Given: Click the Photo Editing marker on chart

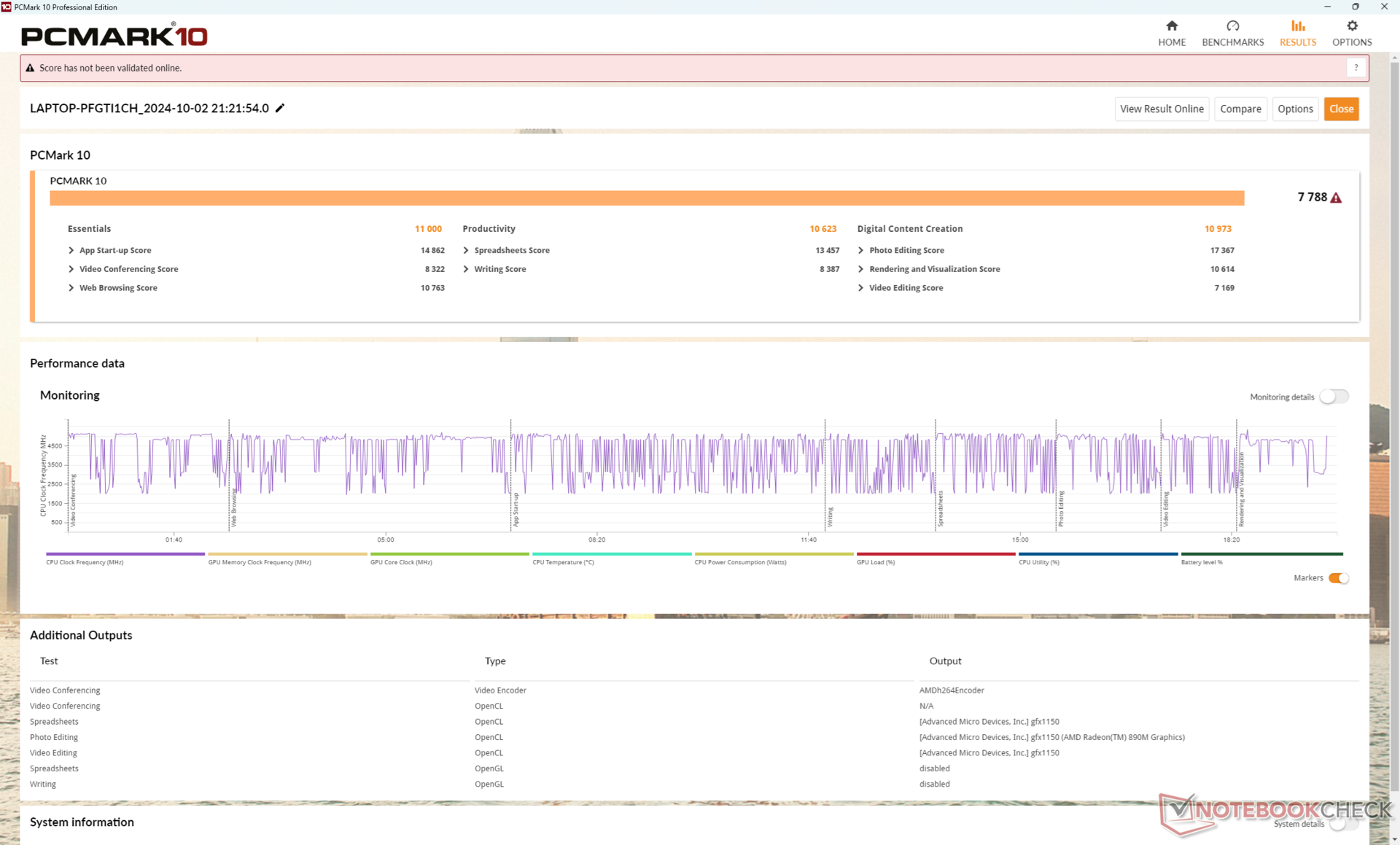Looking at the screenshot, I should point(1061,509).
